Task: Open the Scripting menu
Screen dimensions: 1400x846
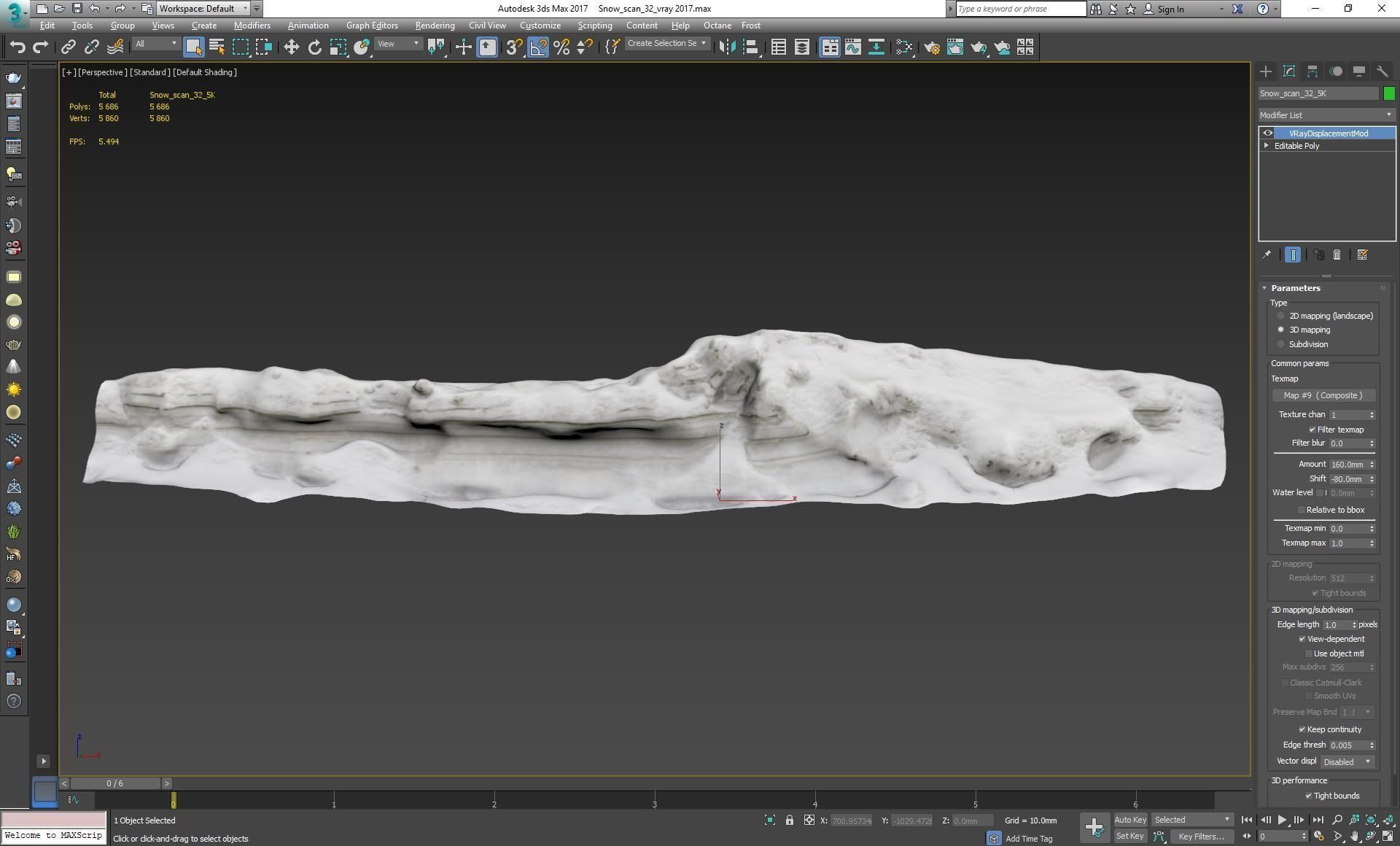Action: [x=595, y=26]
